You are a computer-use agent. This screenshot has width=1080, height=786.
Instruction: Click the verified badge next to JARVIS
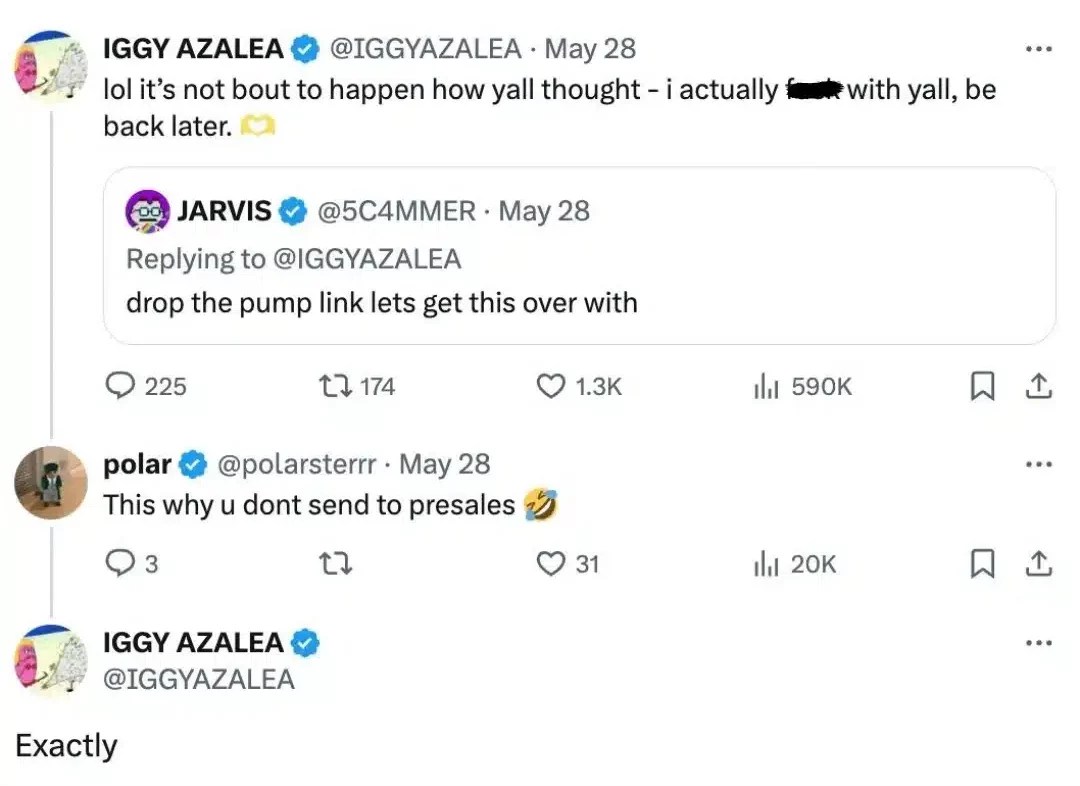click(290, 210)
